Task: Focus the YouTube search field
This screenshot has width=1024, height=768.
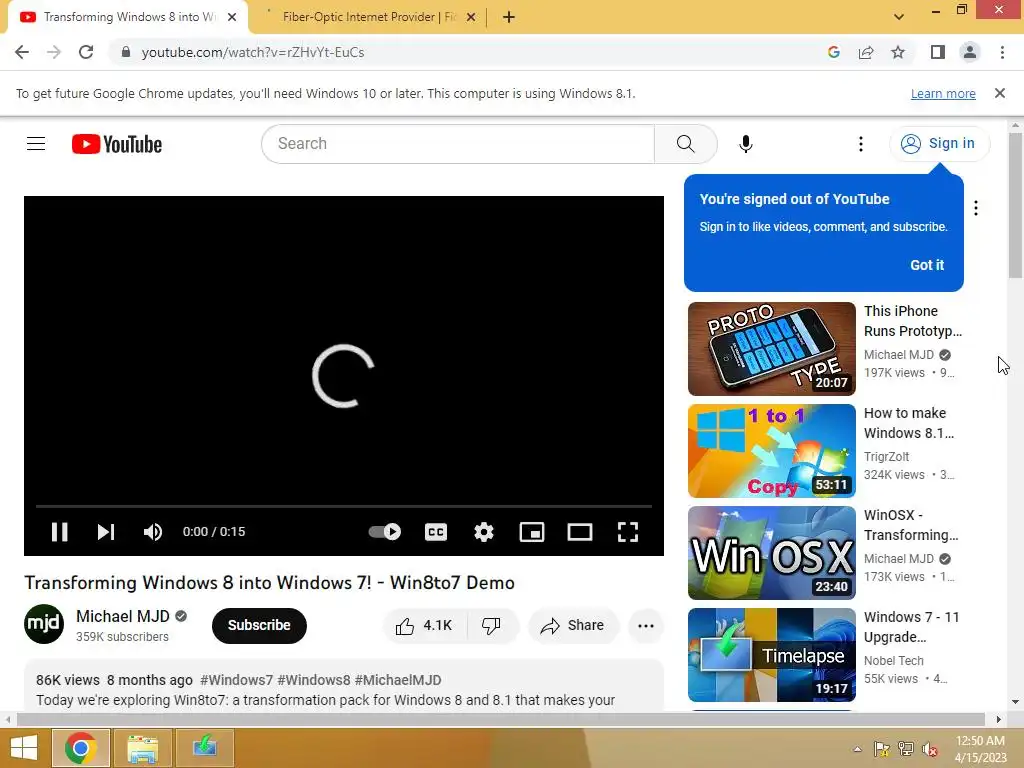Action: coord(458,144)
